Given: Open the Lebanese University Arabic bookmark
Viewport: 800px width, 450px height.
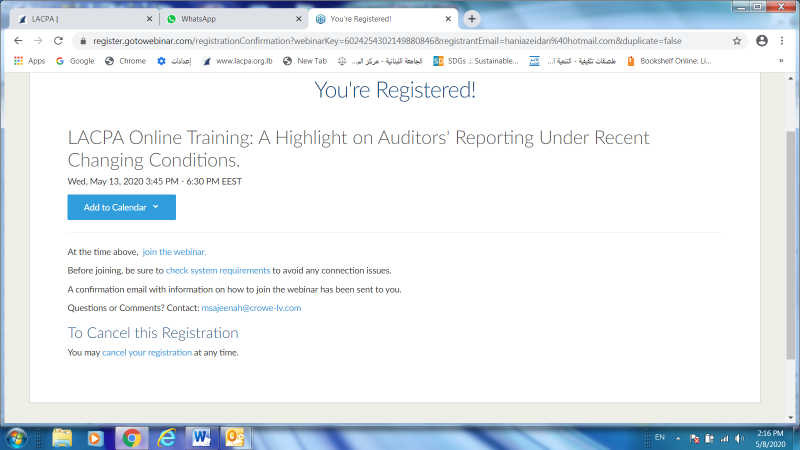Looking at the screenshot, I should [x=380, y=61].
